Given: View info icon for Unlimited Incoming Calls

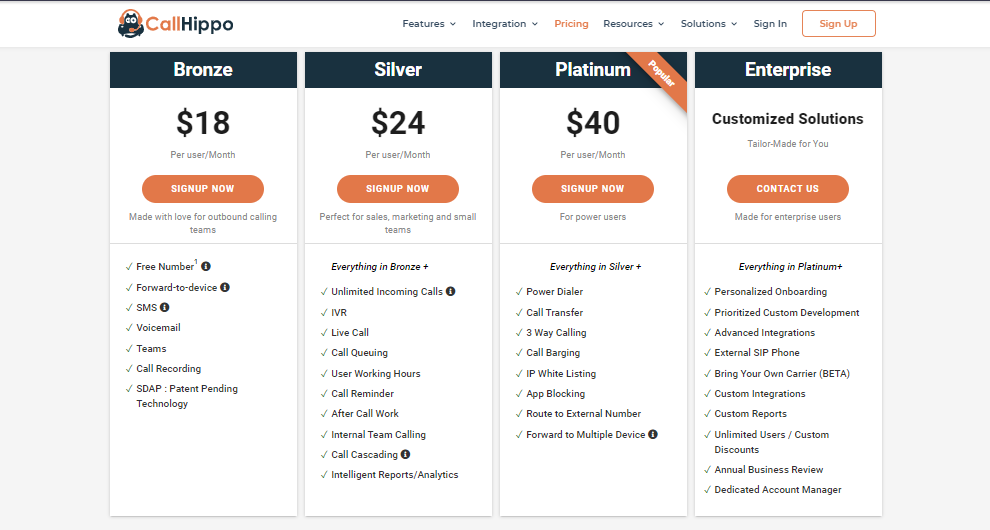Looking at the screenshot, I should tap(450, 291).
